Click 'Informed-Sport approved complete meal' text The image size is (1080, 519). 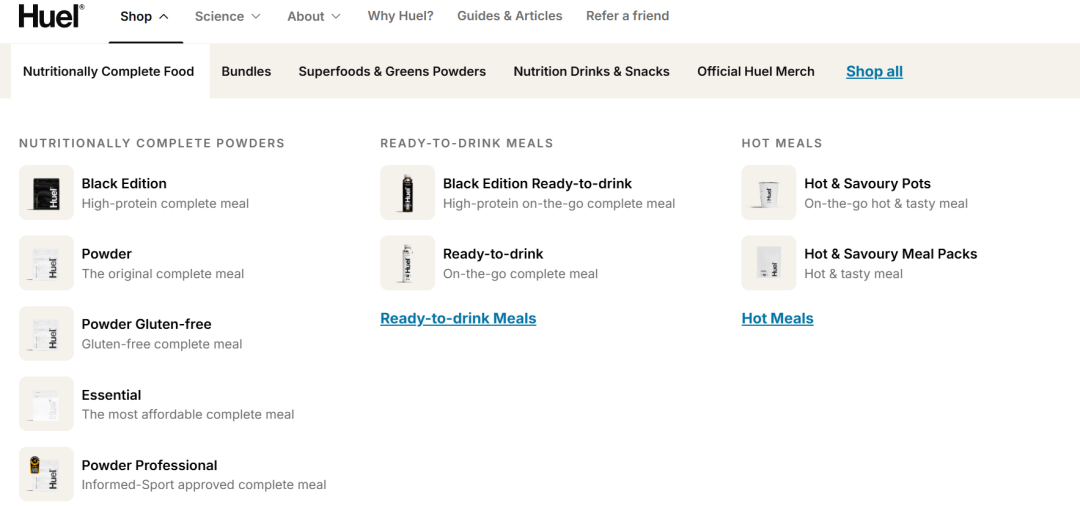click(204, 485)
